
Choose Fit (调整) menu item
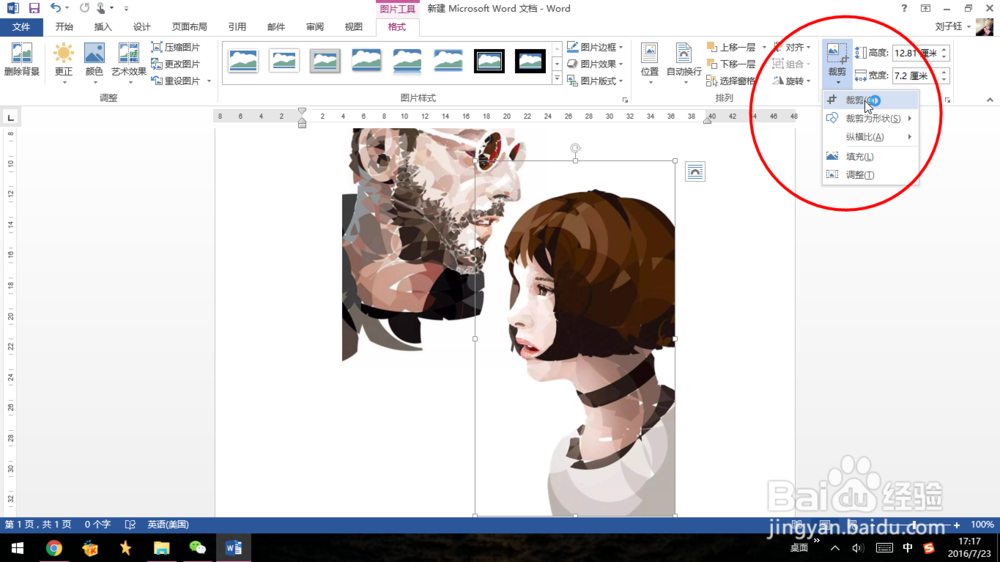coord(871,175)
